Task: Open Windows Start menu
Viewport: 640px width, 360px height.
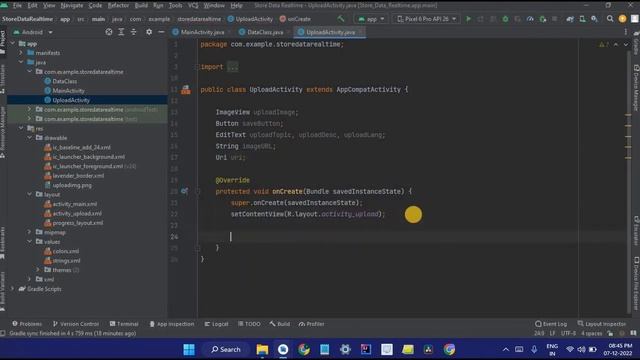Action: (x=189, y=349)
